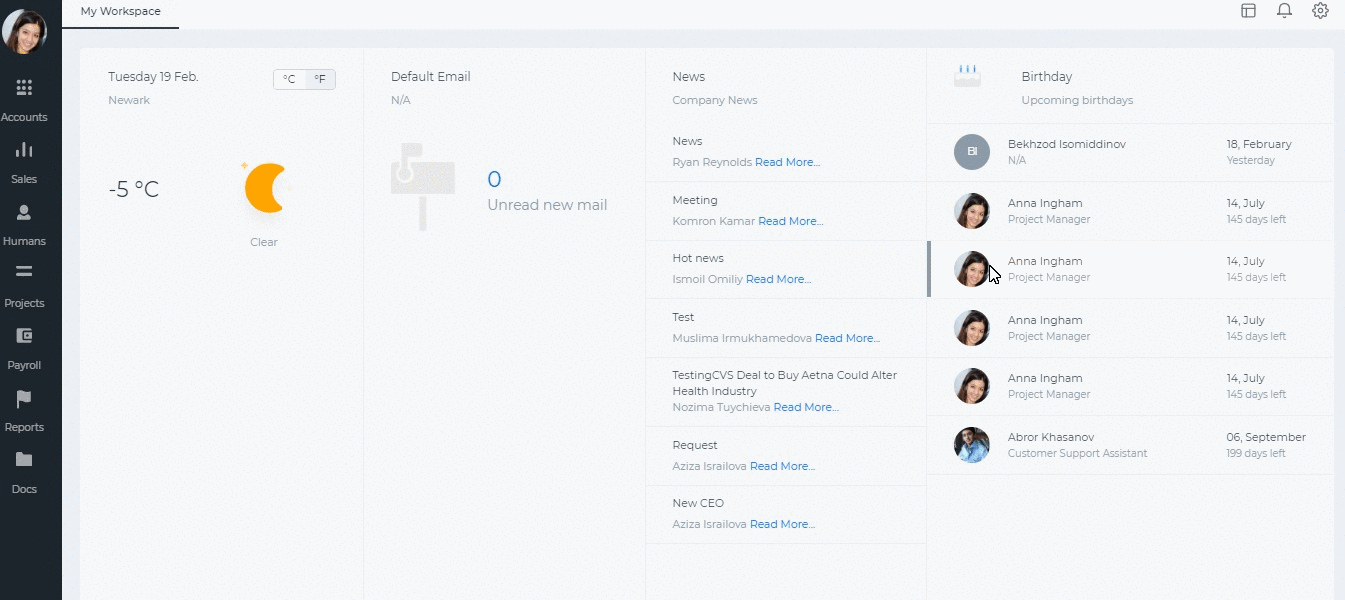Open Read More for the New CEO news
The image size is (1345, 600).
pyautogui.click(x=782, y=524)
